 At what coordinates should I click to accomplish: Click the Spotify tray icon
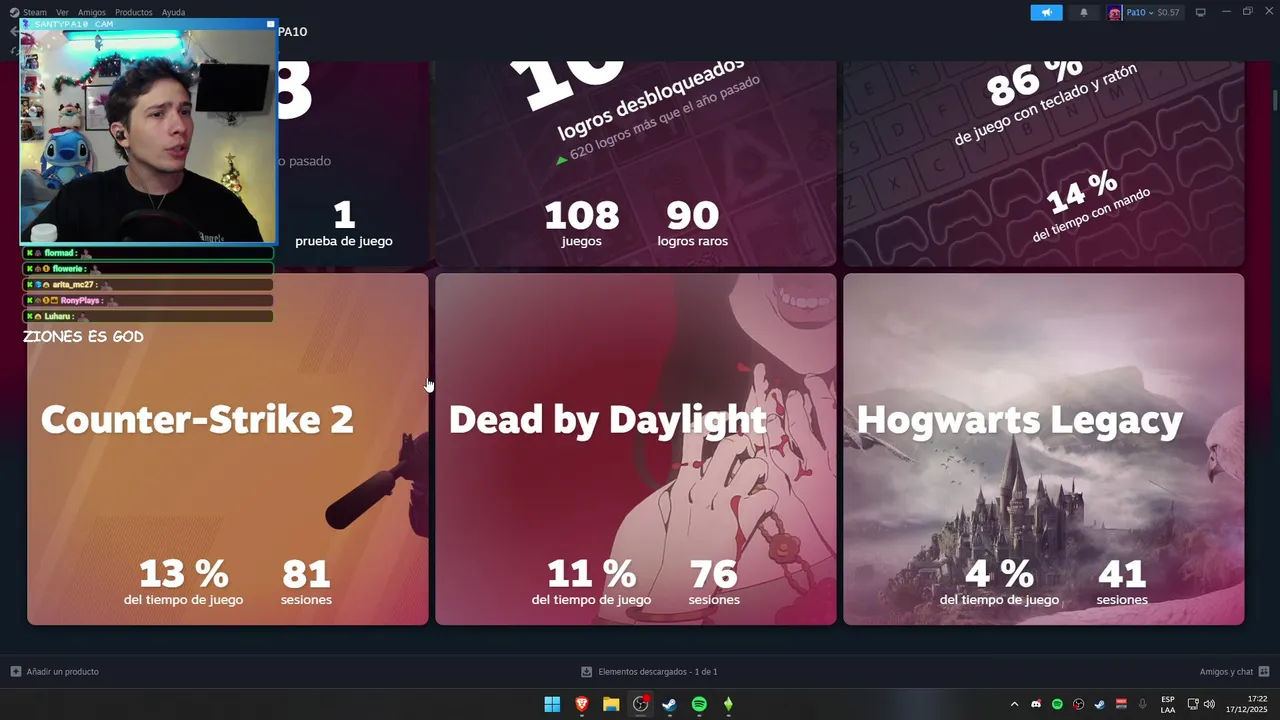pyautogui.click(x=1057, y=704)
